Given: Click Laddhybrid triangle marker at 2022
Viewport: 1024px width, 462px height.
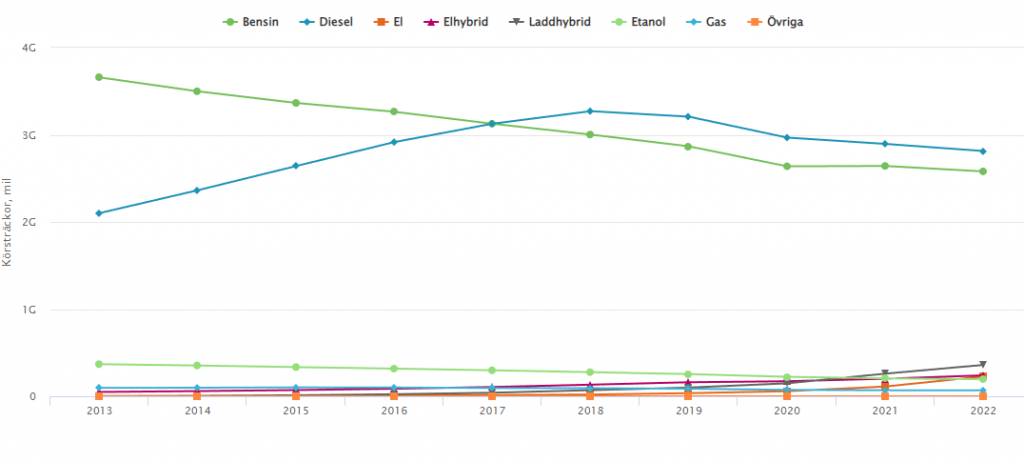Looking at the screenshot, I should pyautogui.click(x=983, y=365).
